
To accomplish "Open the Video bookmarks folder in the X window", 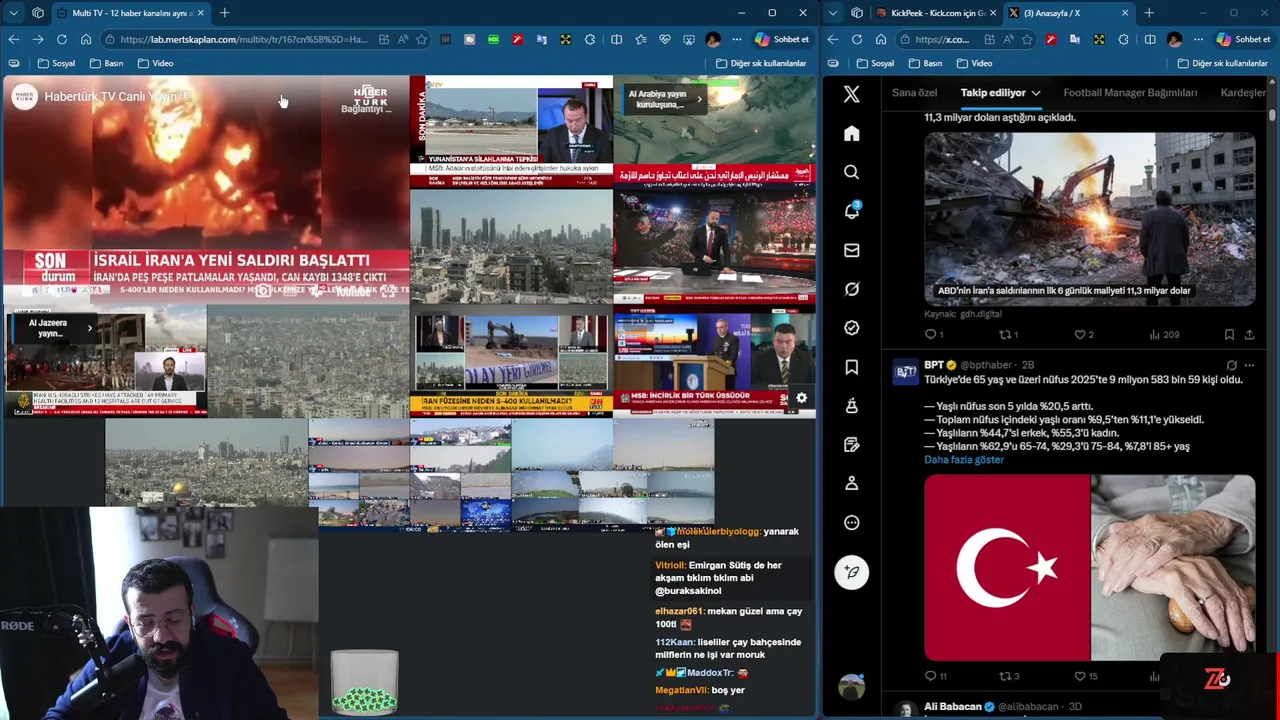I will 973,63.
